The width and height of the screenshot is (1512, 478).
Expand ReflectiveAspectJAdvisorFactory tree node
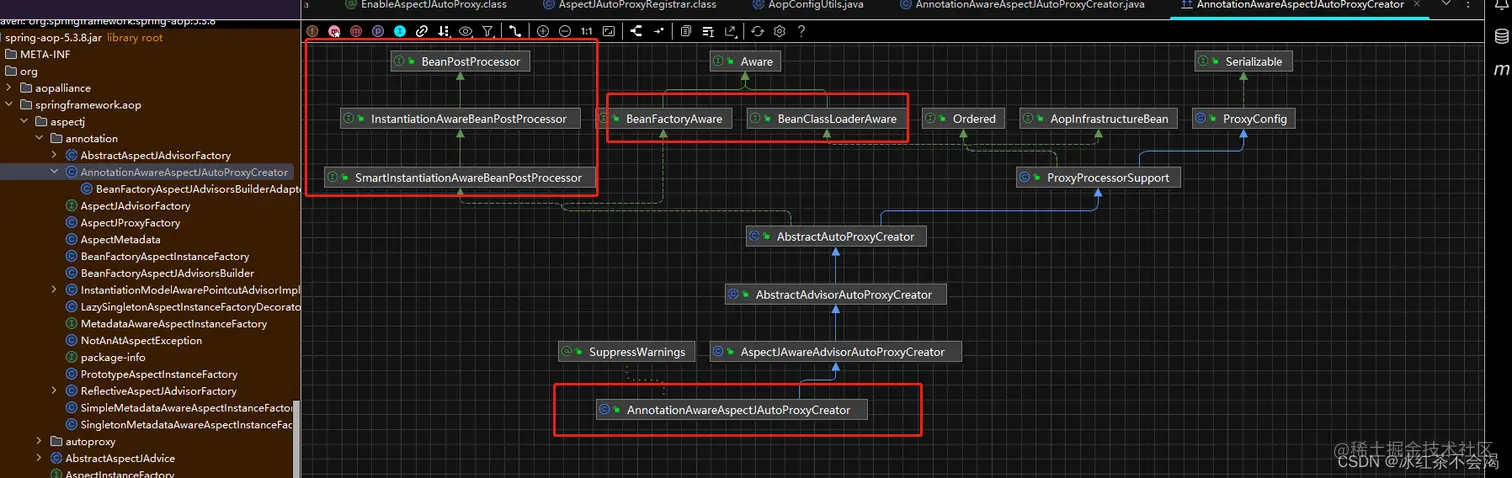[54, 391]
